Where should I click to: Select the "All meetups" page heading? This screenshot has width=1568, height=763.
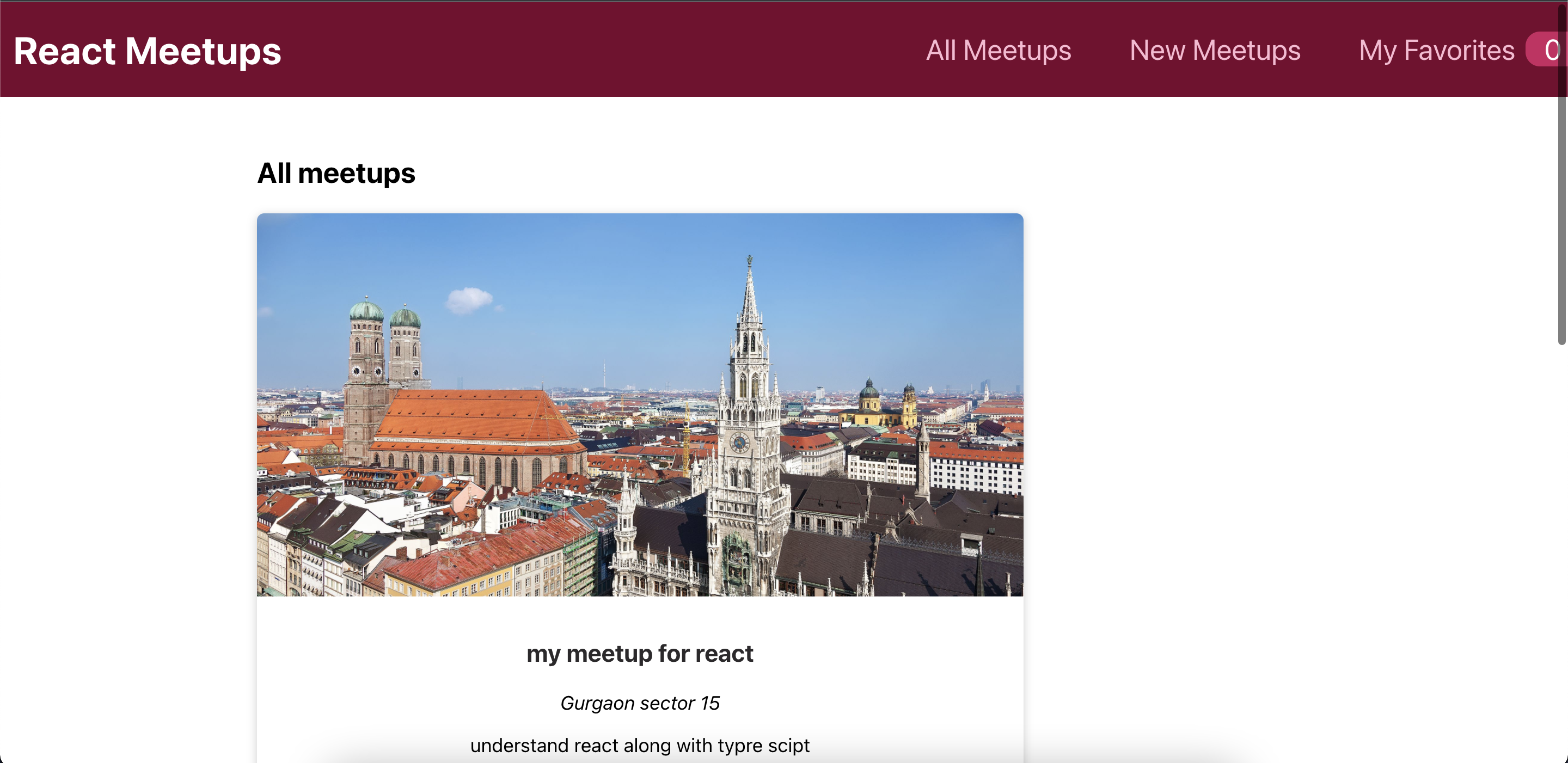coord(336,174)
